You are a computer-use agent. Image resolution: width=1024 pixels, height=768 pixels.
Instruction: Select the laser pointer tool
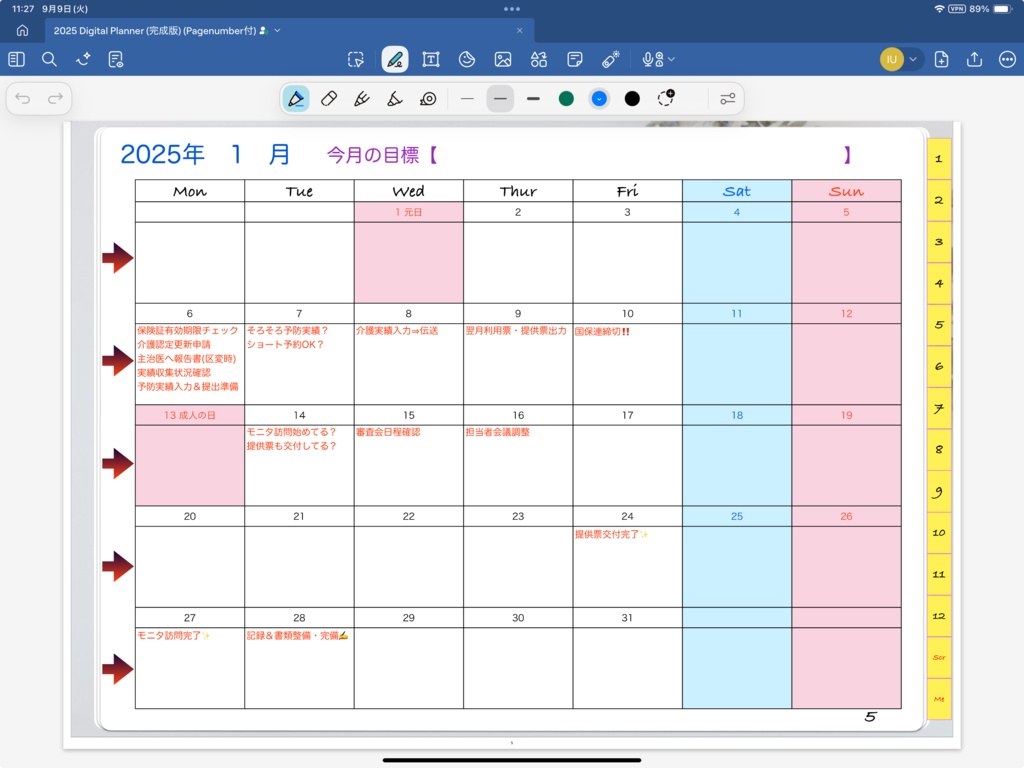pos(611,59)
